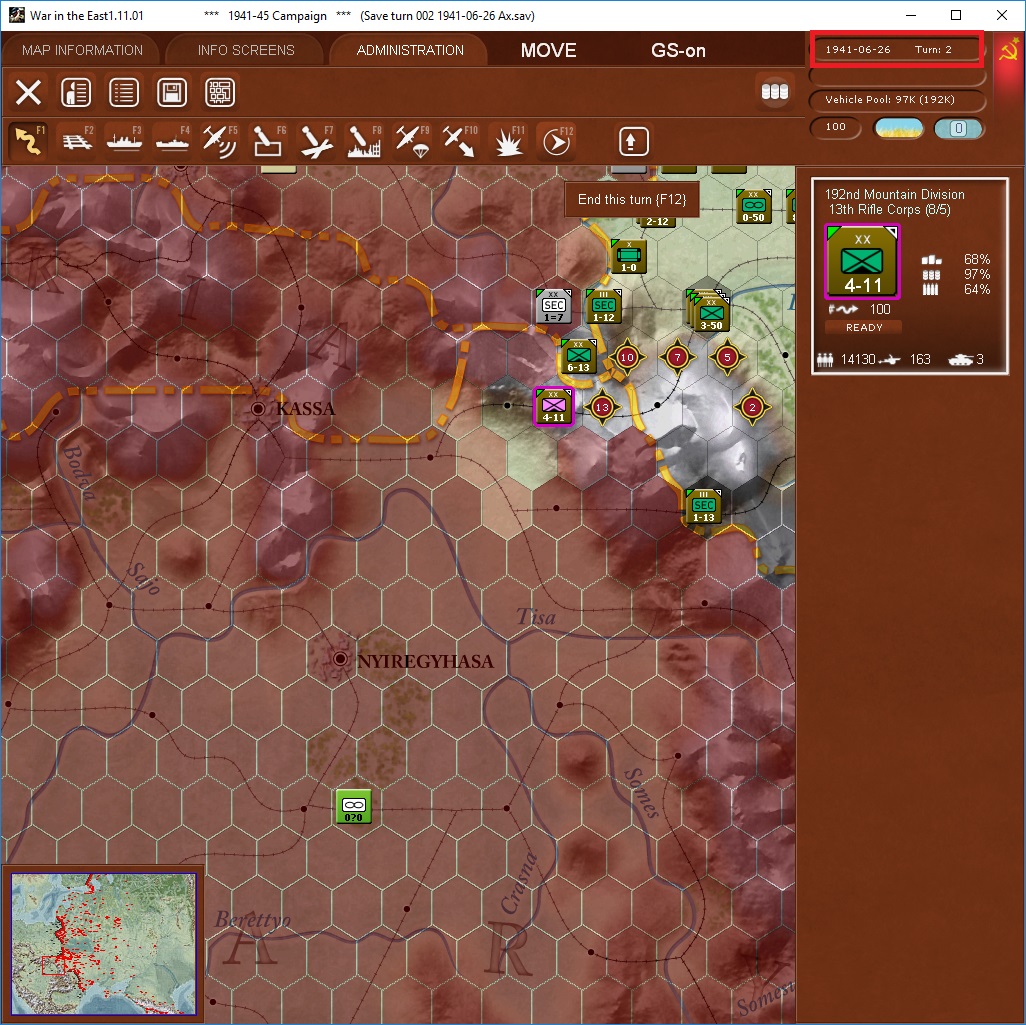Viewport: 1026px width, 1025px height.
Task: Click the 100 value pill in top panel
Action: tap(836, 127)
